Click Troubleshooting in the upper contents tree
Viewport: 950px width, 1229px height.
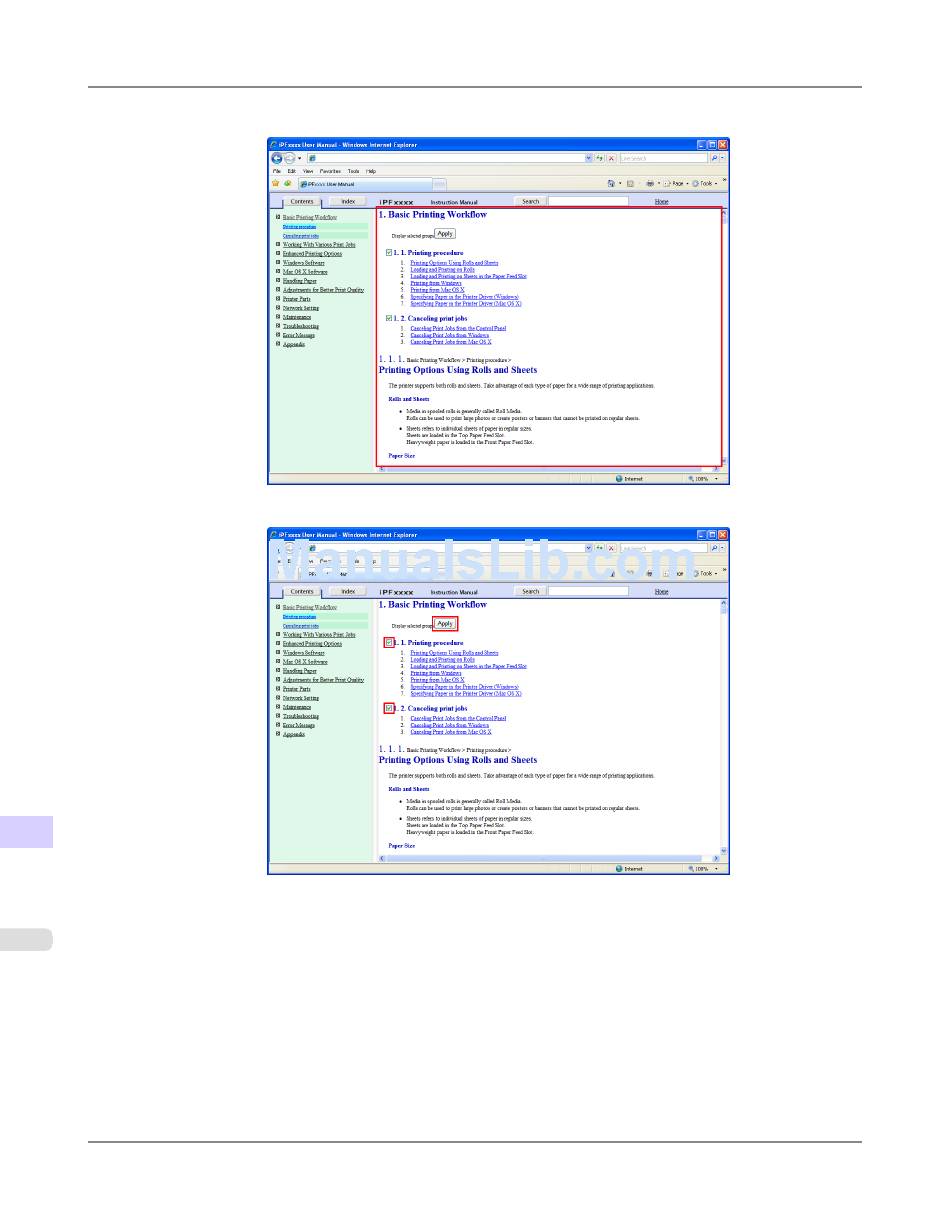click(x=301, y=326)
